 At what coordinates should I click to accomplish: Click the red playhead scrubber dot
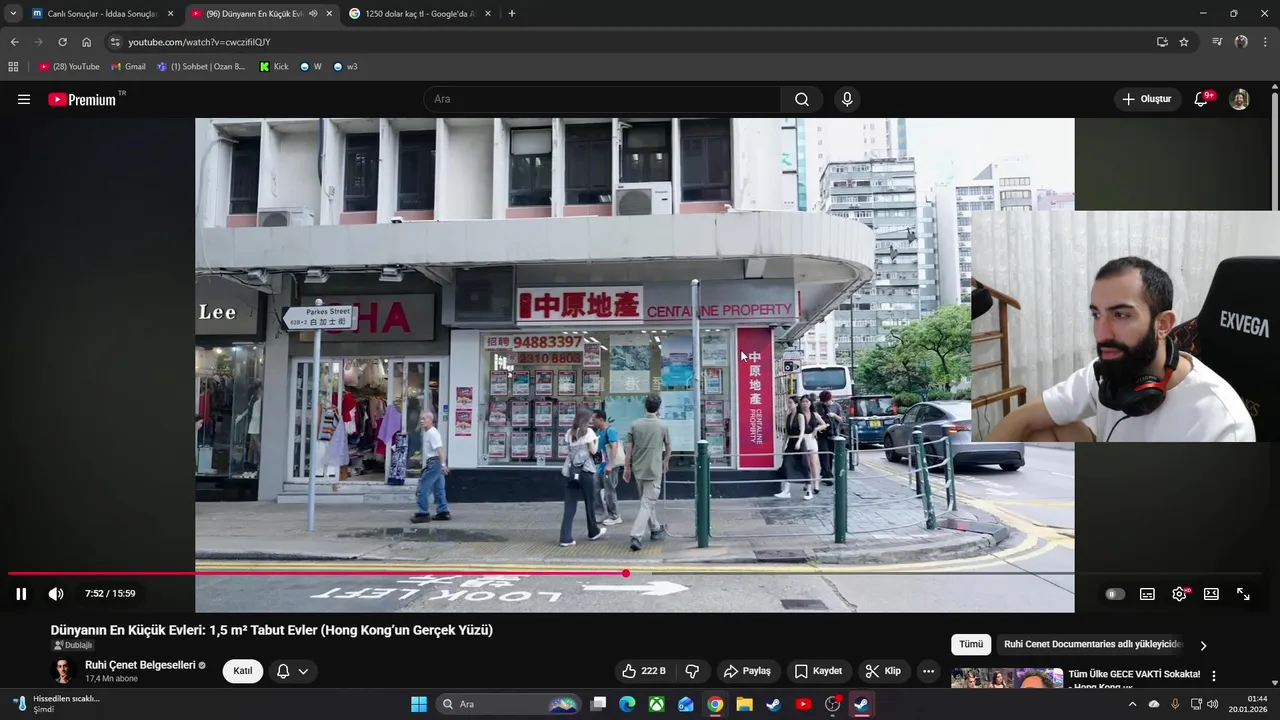pos(626,573)
